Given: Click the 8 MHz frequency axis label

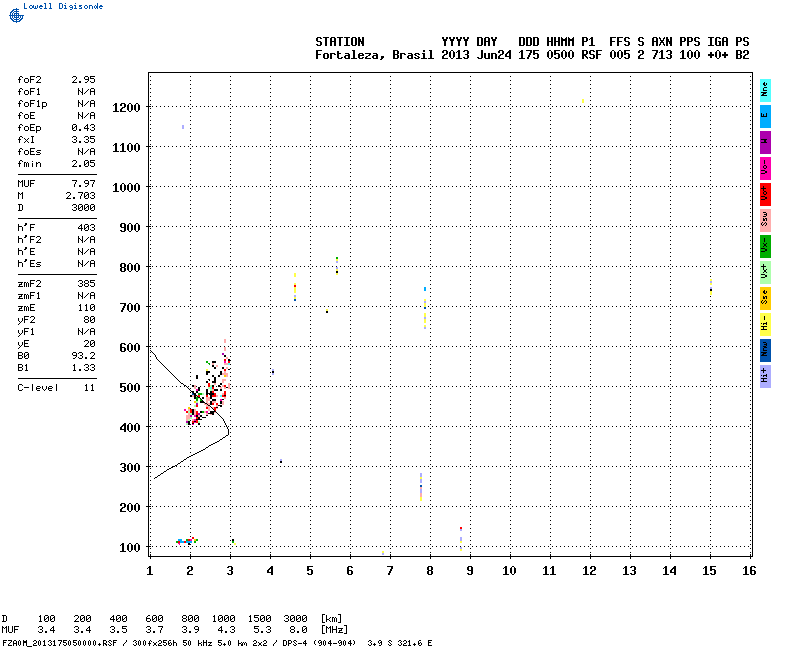Looking at the screenshot, I should [430, 571].
